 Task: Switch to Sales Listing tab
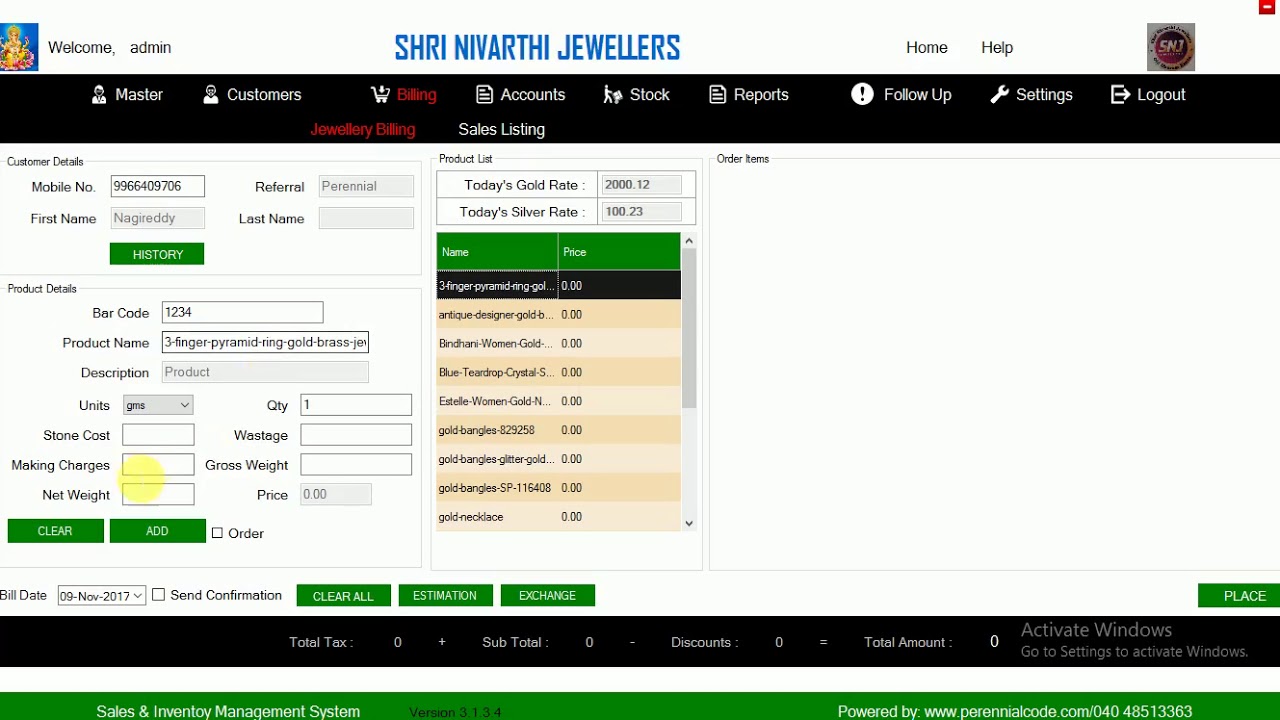tap(501, 130)
